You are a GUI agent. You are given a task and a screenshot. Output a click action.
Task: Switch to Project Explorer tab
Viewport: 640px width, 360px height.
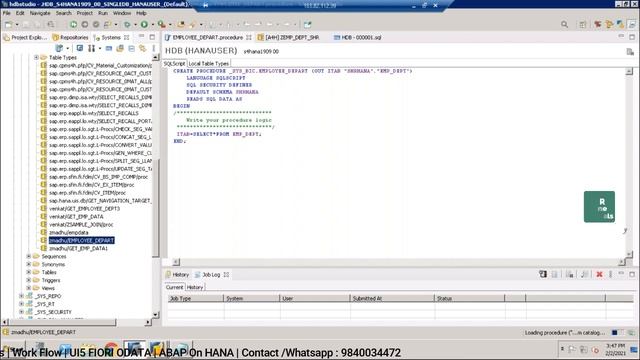pyautogui.click(x=25, y=37)
